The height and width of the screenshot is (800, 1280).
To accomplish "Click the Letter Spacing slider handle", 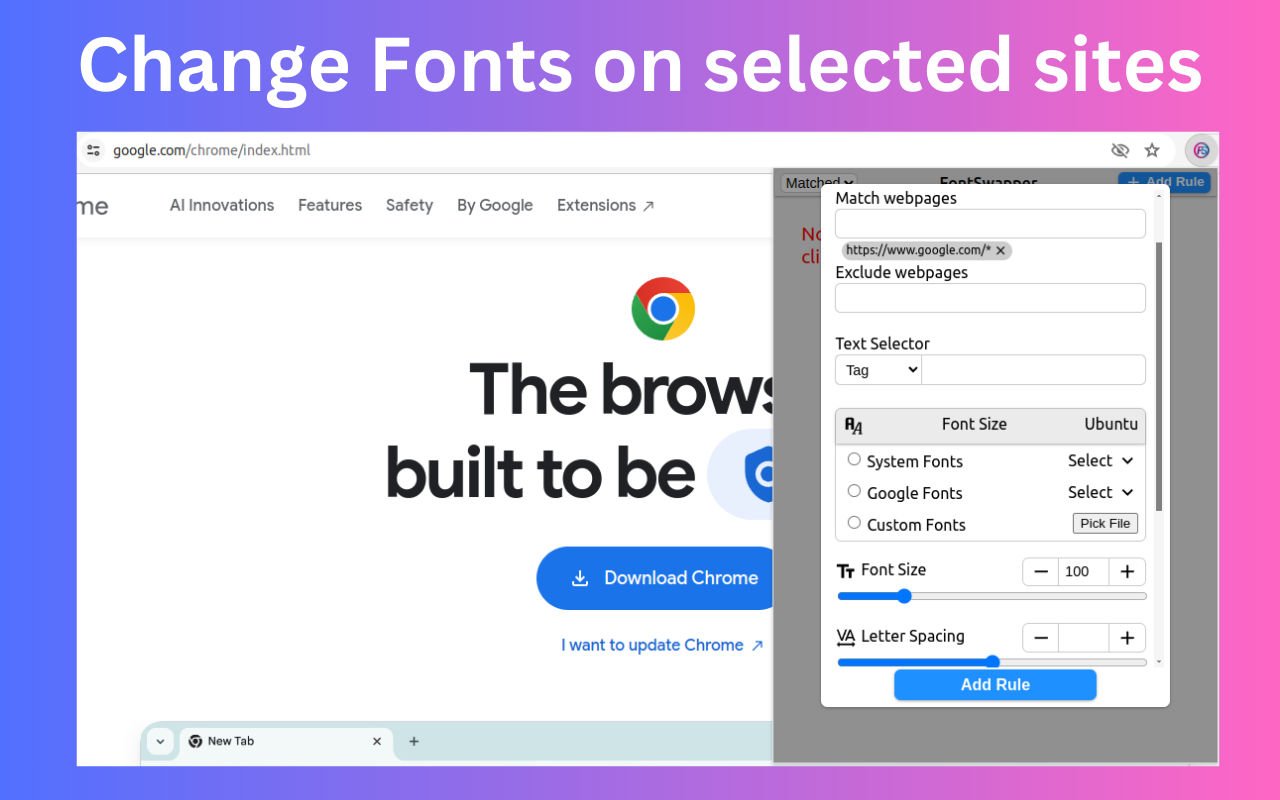I will tap(992, 661).
